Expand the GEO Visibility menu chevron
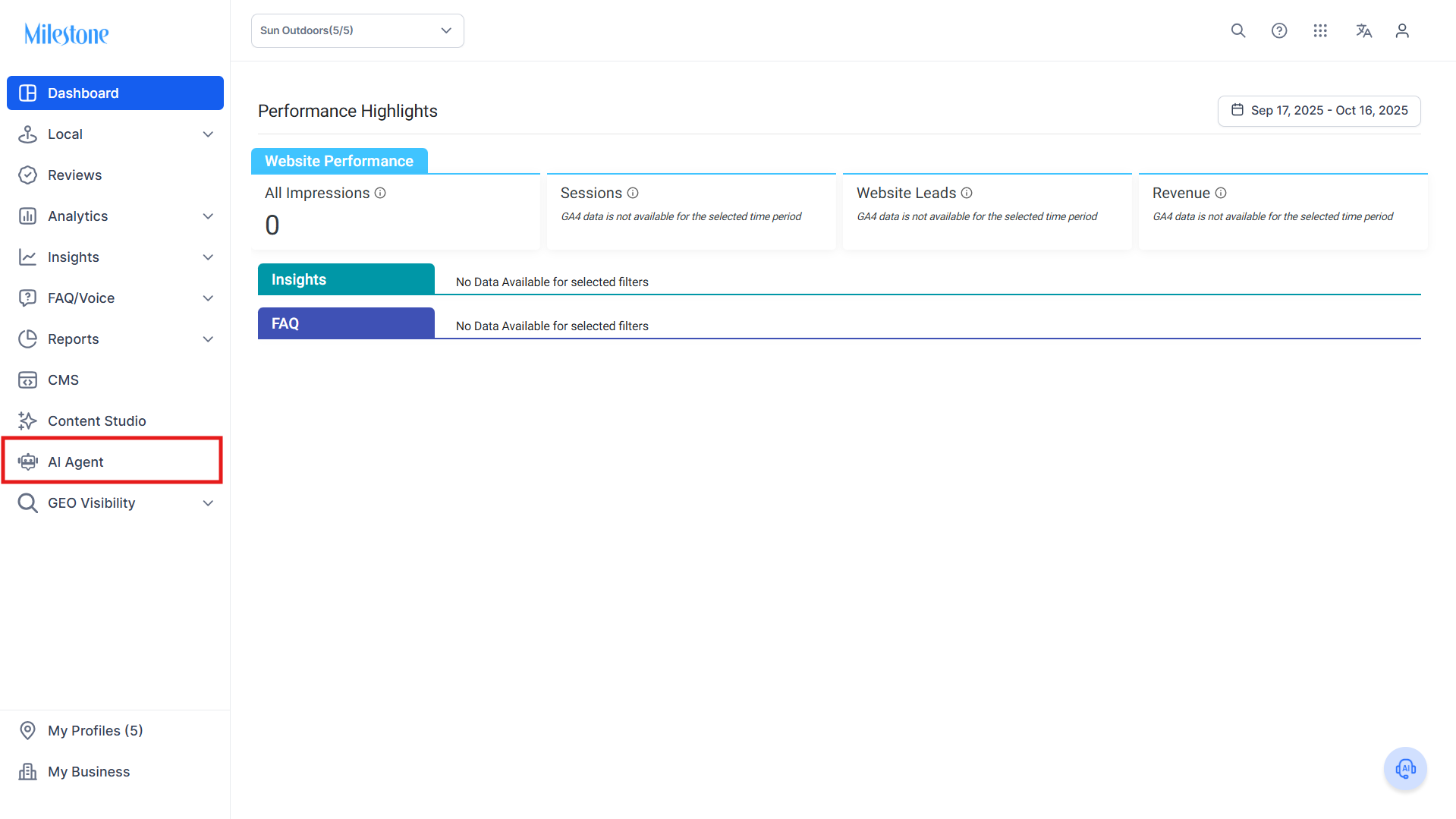 tap(208, 503)
